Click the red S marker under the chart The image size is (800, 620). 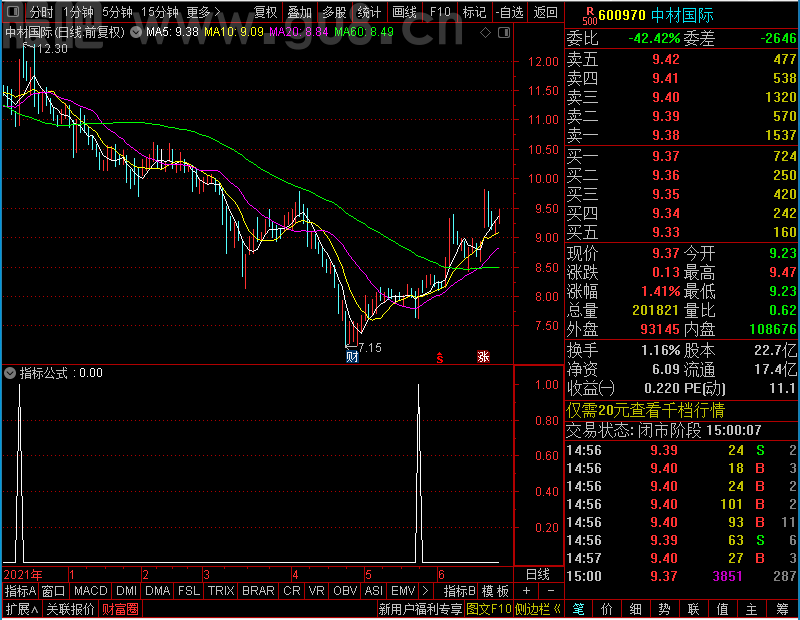440,358
